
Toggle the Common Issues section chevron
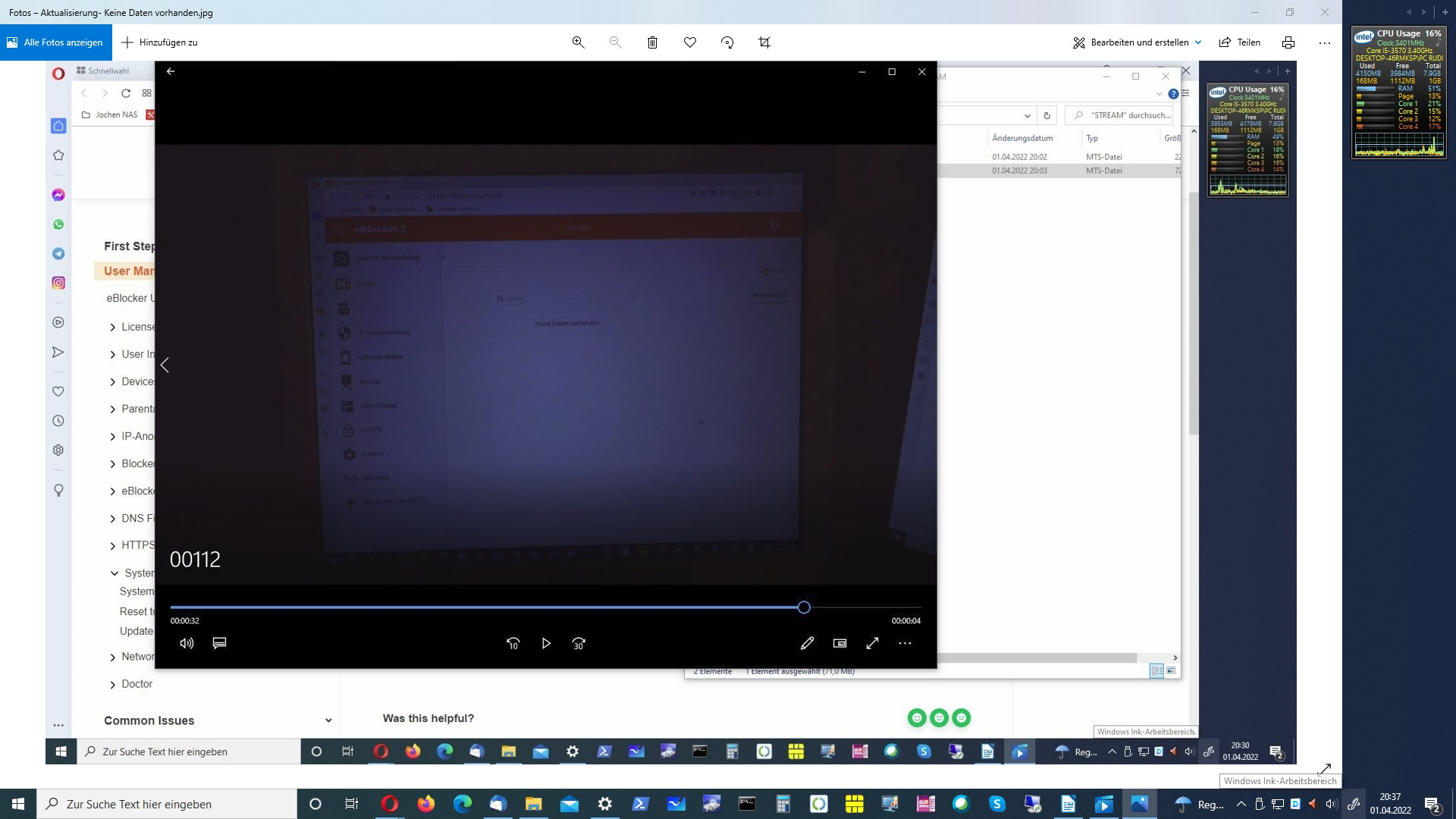point(328,720)
